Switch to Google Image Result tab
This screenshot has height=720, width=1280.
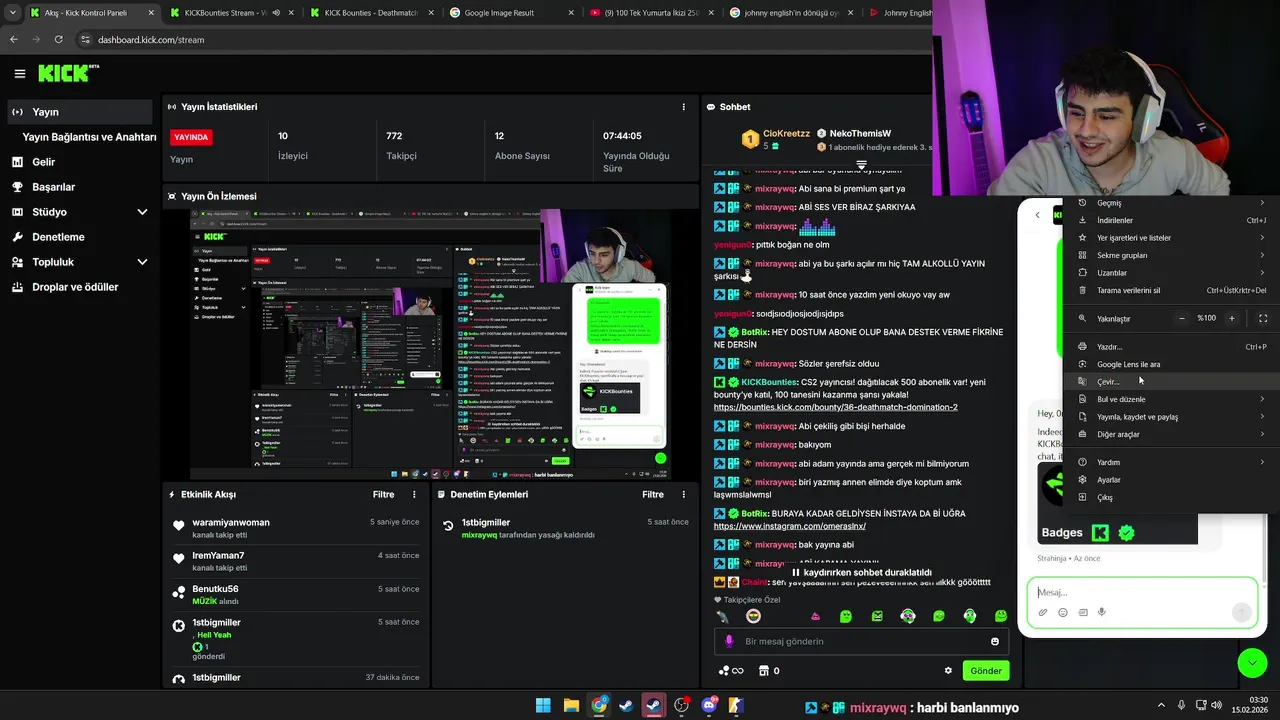click(509, 13)
